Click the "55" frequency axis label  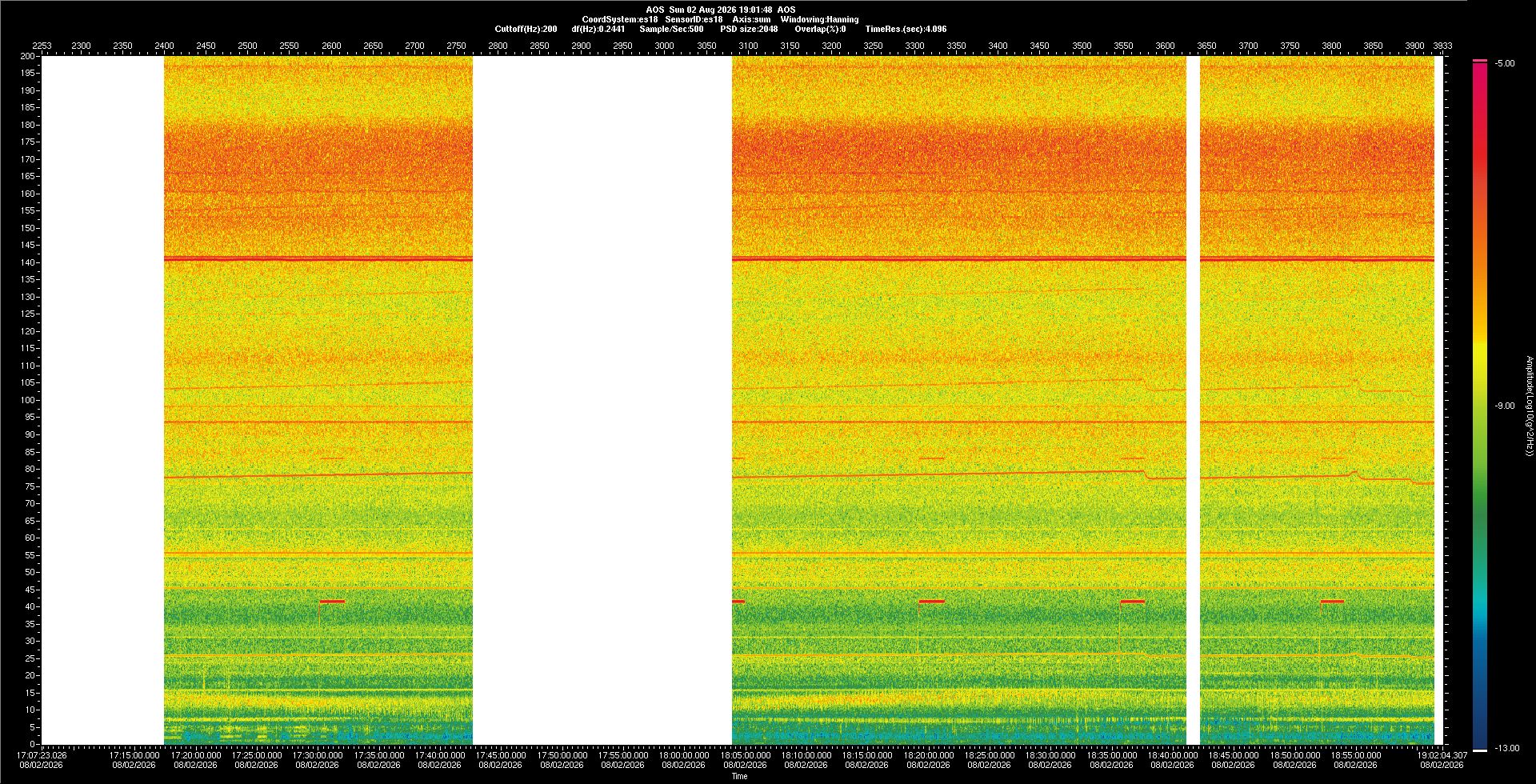coord(30,554)
